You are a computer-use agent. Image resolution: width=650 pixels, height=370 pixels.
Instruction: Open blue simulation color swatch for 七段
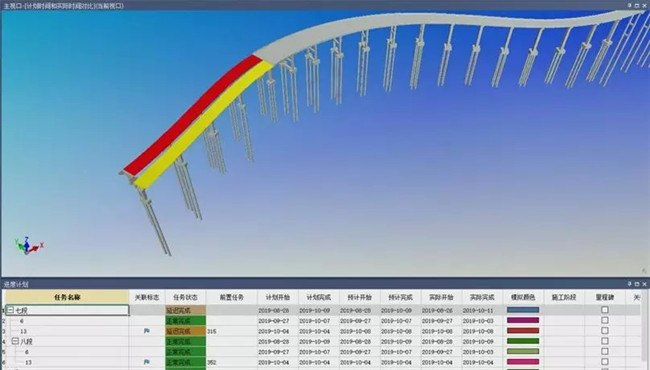tap(523, 310)
